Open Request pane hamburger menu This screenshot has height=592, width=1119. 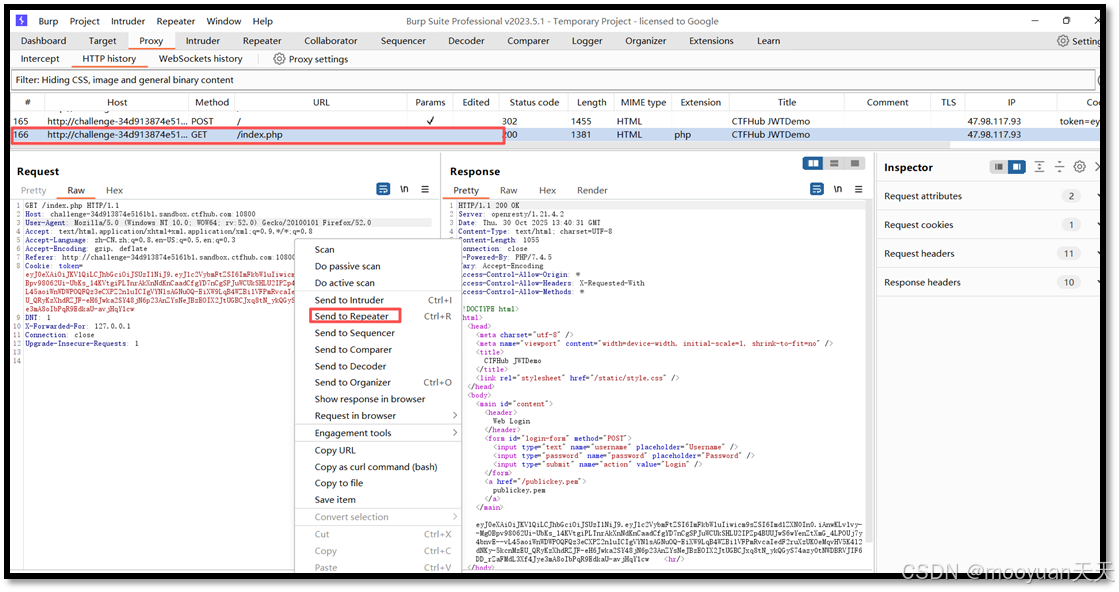(425, 189)
